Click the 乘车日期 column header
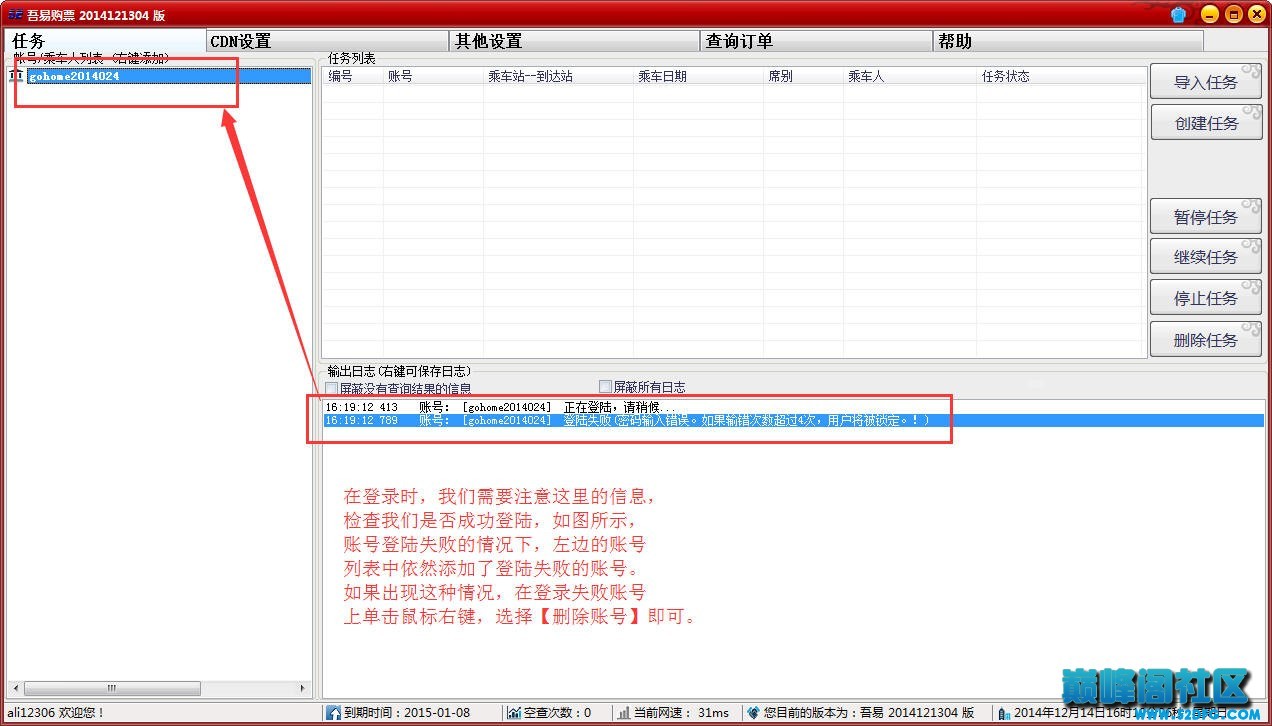The width and height of the screenshot is (1272, 726). click(x=698, y=76)
